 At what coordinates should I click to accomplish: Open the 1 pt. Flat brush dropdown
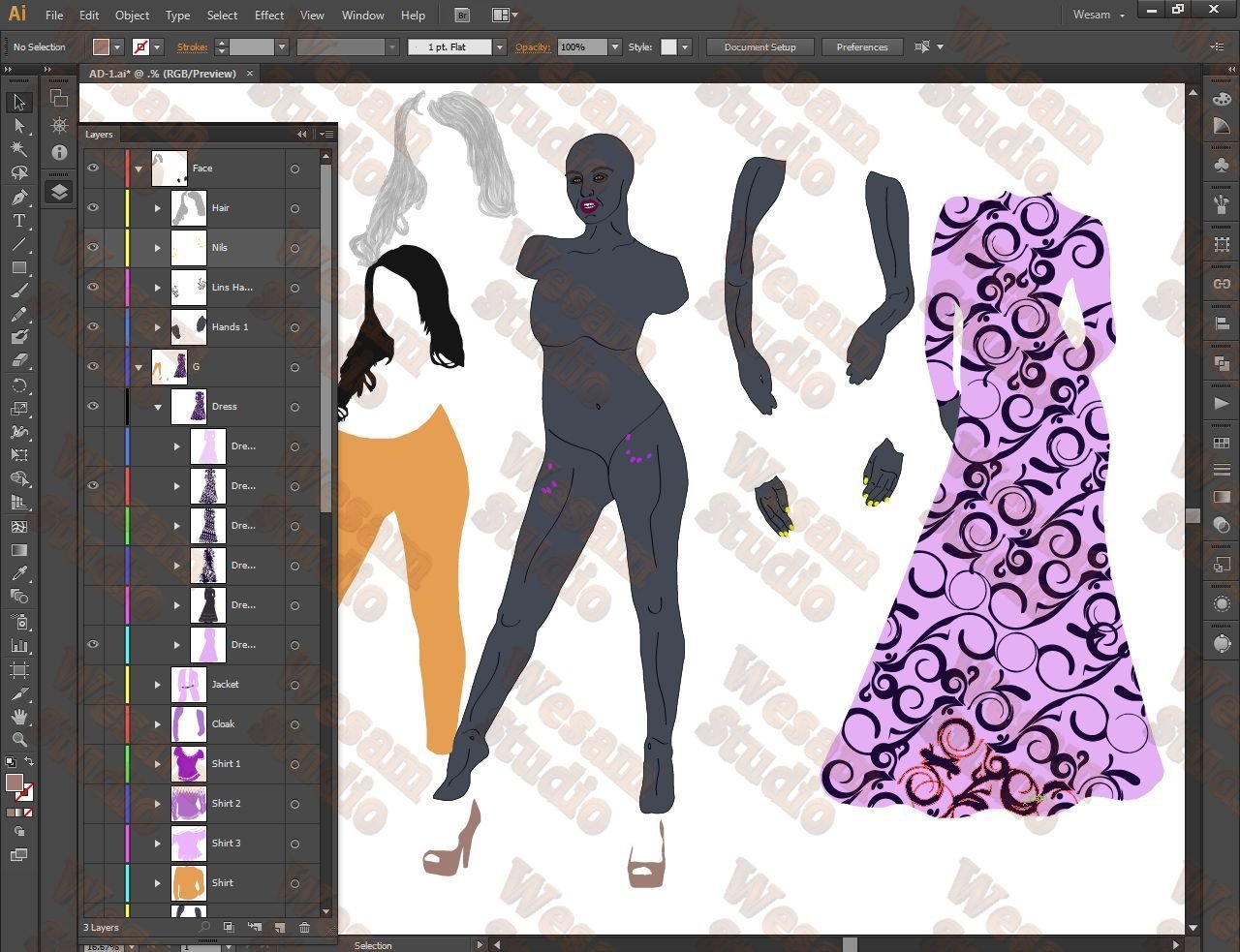pos(500,46)
